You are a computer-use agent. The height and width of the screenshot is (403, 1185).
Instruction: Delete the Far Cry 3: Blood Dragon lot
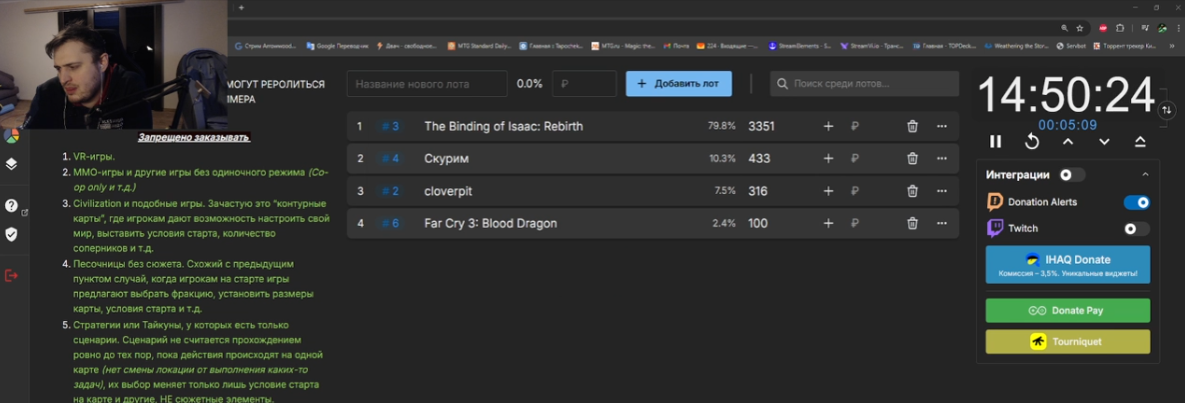pos(912,223)
